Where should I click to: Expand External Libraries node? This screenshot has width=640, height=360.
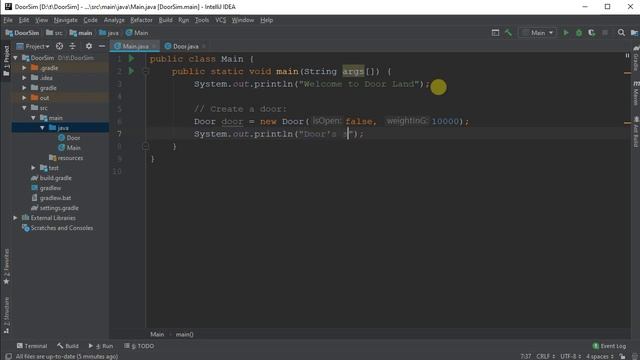[16, 218]
